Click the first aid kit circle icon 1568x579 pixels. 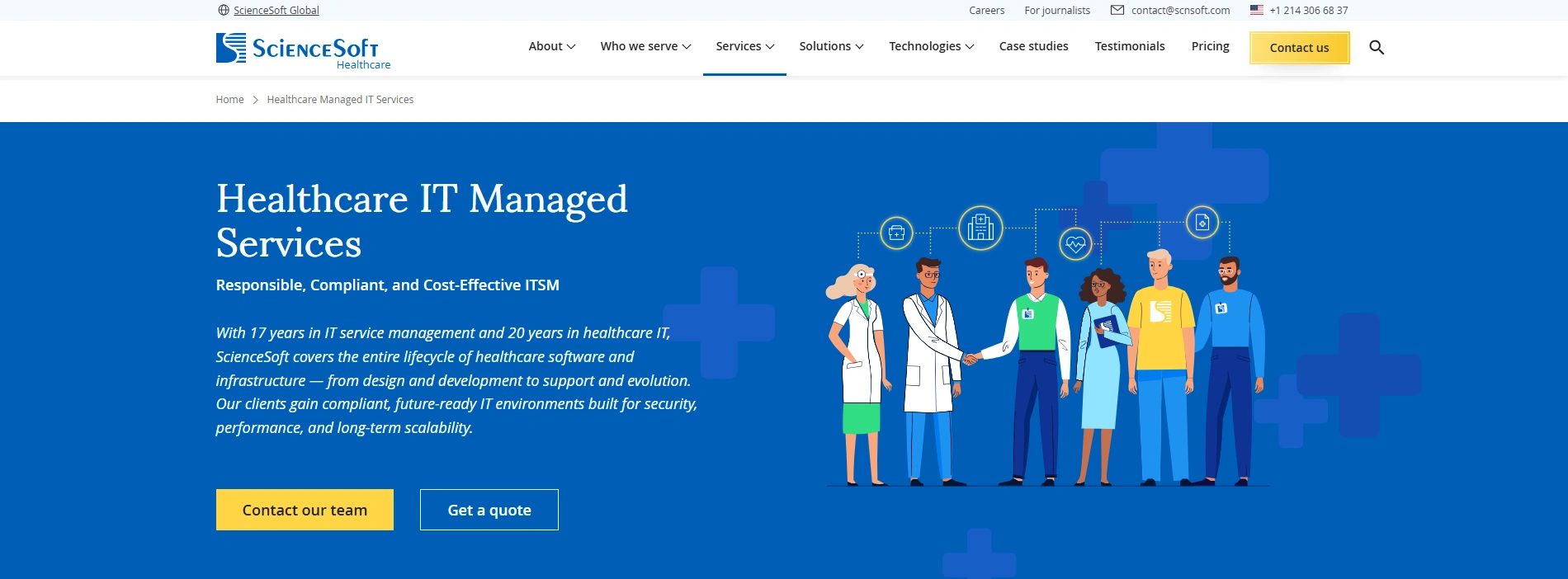(x=896, y=233)
